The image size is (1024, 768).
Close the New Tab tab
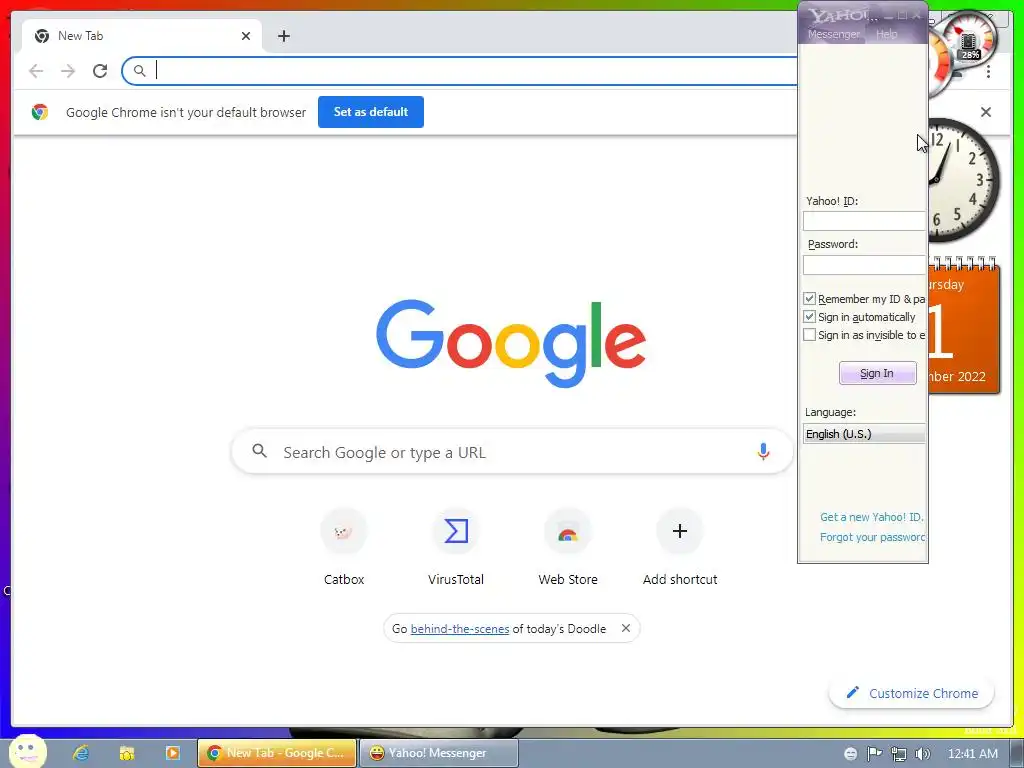point(246,36)
